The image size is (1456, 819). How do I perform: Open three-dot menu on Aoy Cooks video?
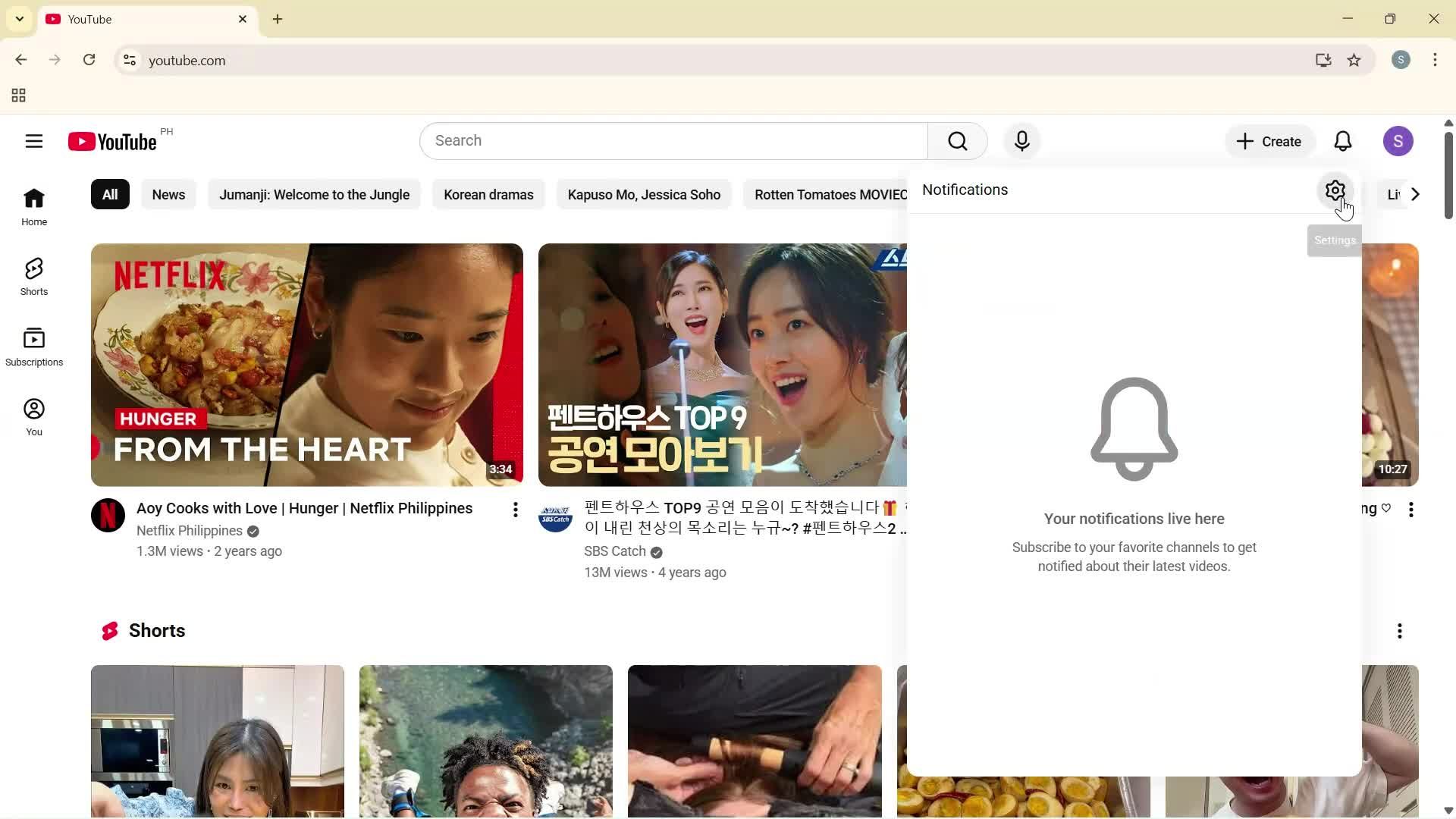(x=515, y=509)
